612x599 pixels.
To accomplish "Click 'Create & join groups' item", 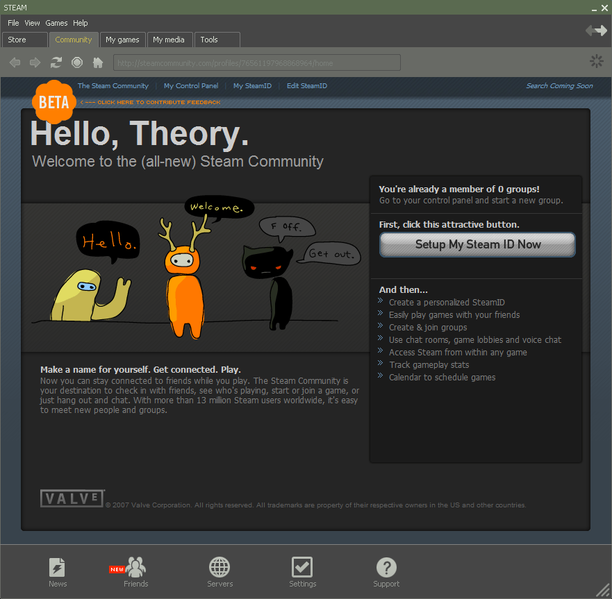I will (x=428, y=327).
